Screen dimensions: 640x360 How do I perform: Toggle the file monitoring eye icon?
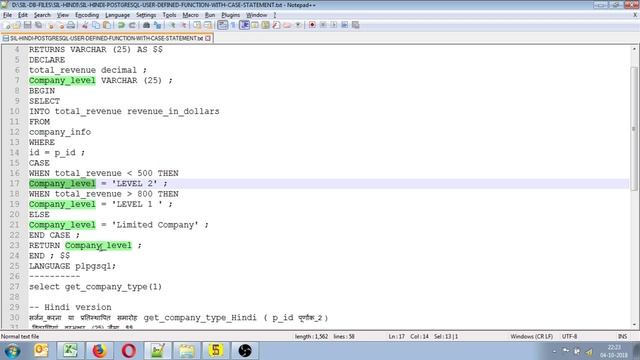[298, 25]
